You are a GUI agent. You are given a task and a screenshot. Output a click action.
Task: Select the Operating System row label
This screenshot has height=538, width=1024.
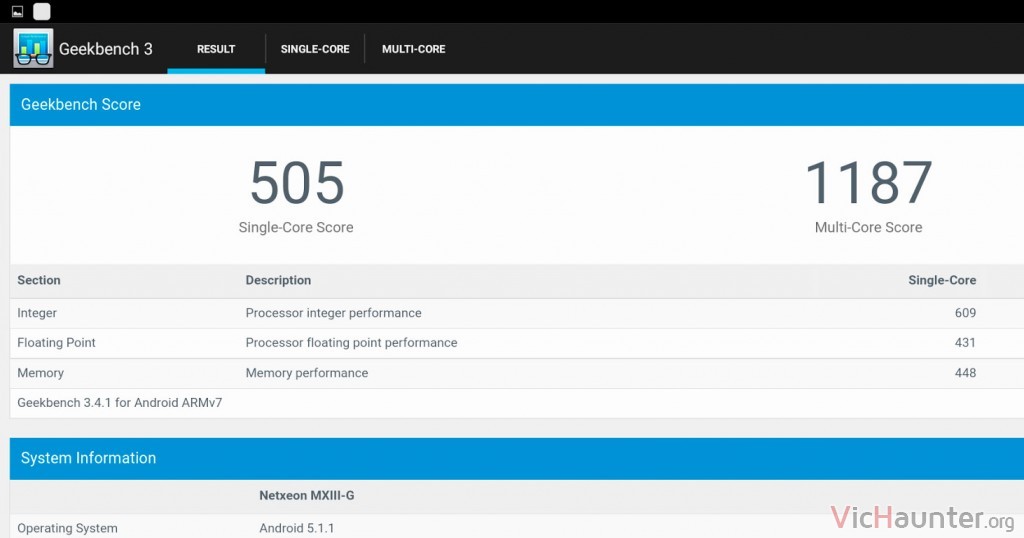click(x=67, y=528)
